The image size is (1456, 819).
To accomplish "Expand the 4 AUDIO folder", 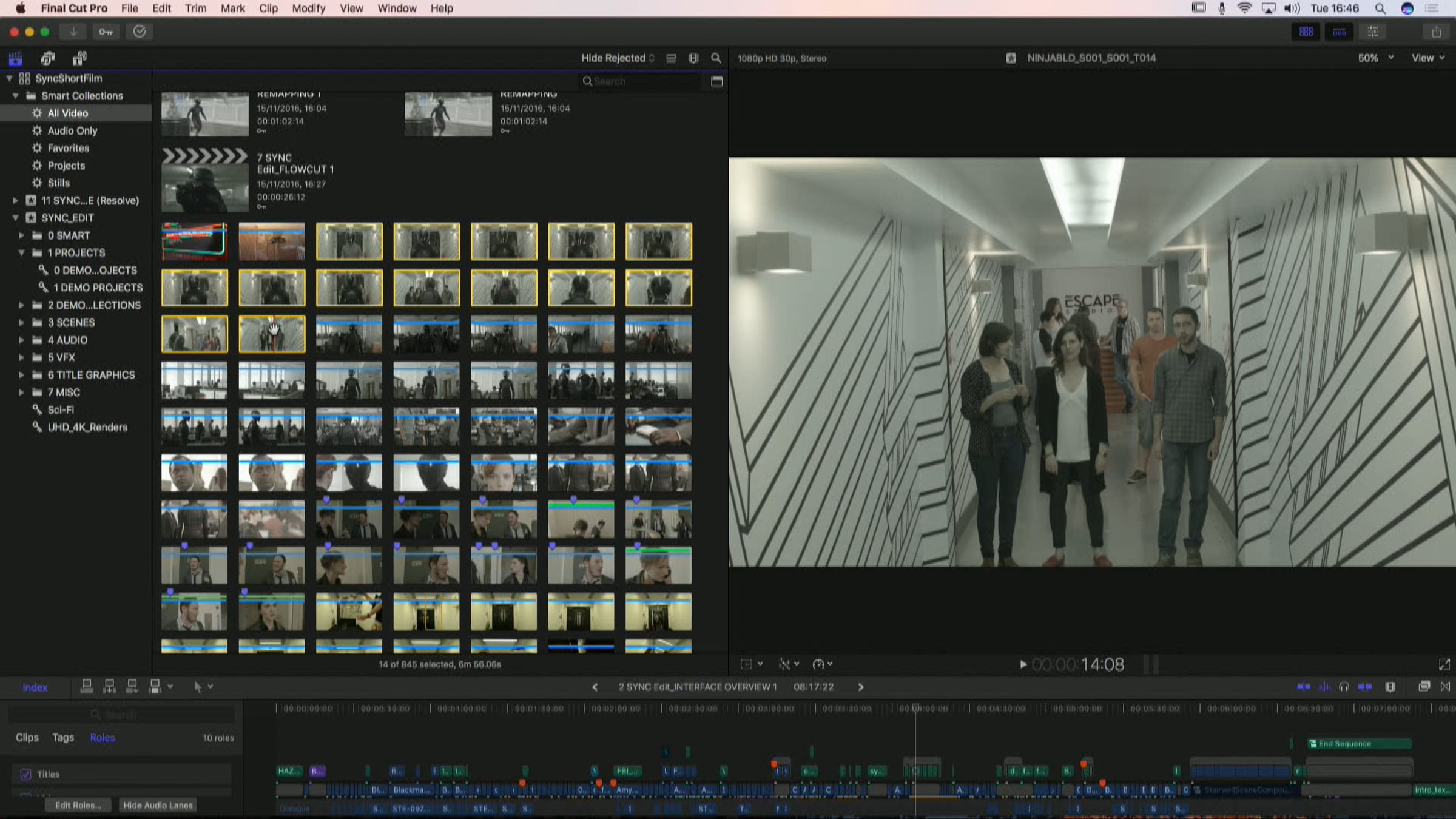I will 21,340.
